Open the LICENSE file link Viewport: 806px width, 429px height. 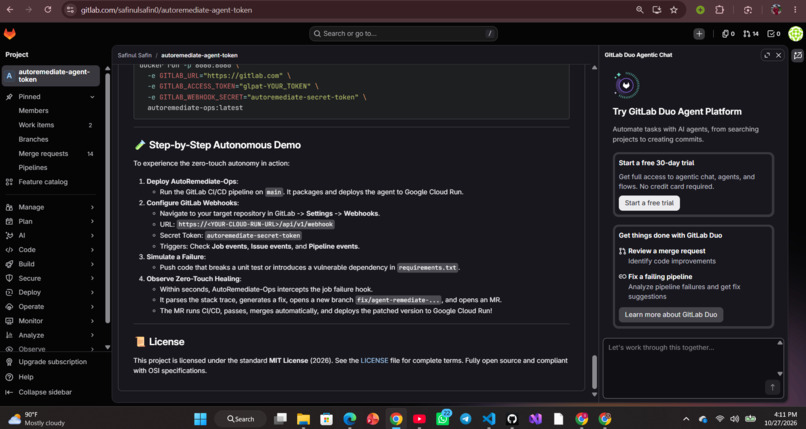(x=374, y=361)
